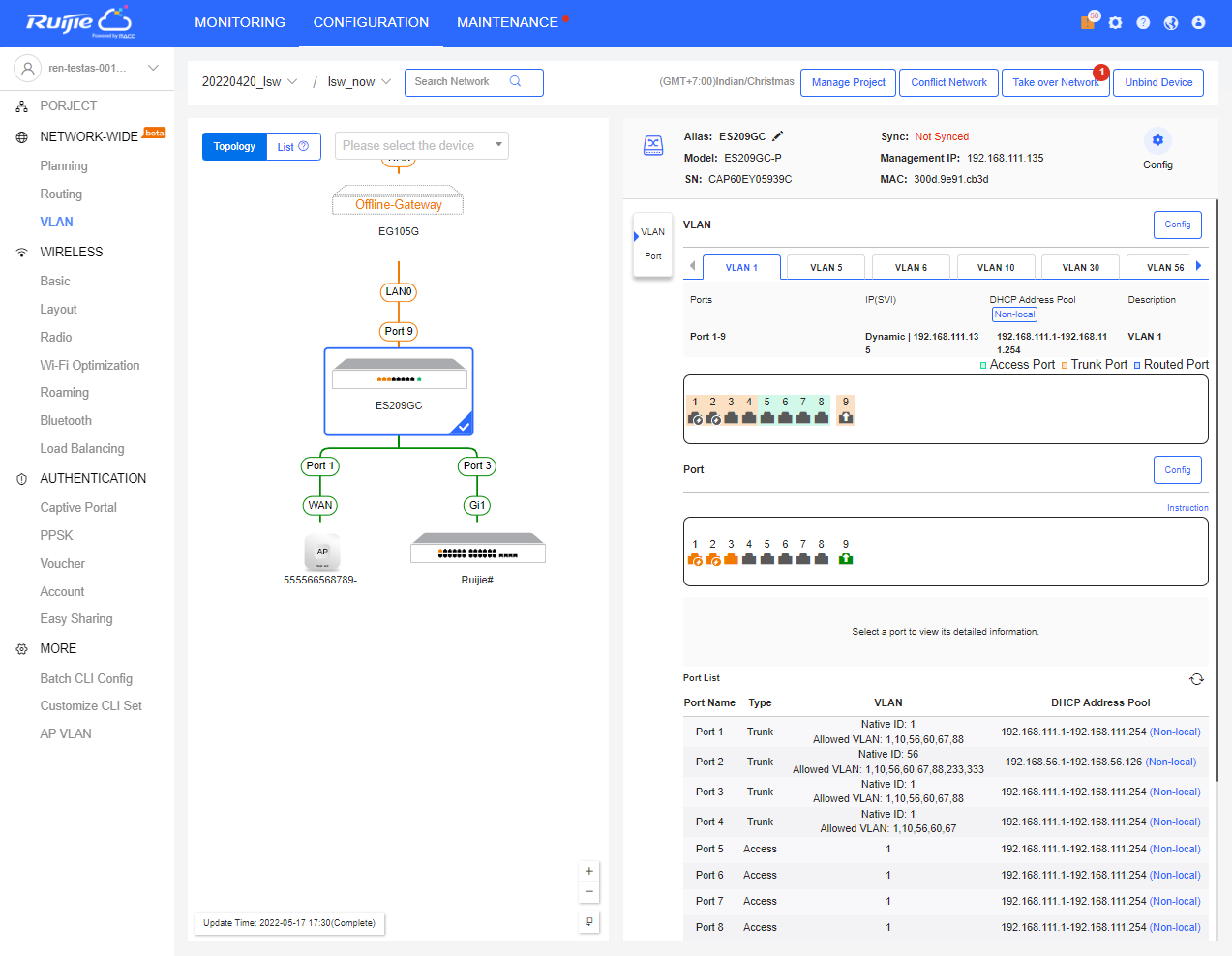Viewport: 1232px width, 956px height.
Task: Open the language globe icon in the header
Action: pyautogui.click(x=1171, y=22)
